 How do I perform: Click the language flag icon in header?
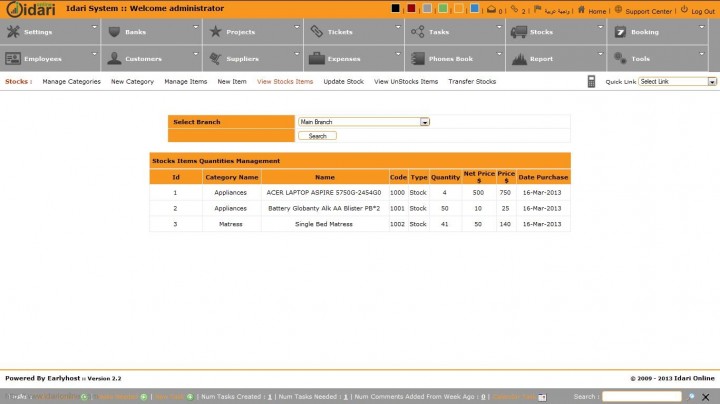(538, 9)
